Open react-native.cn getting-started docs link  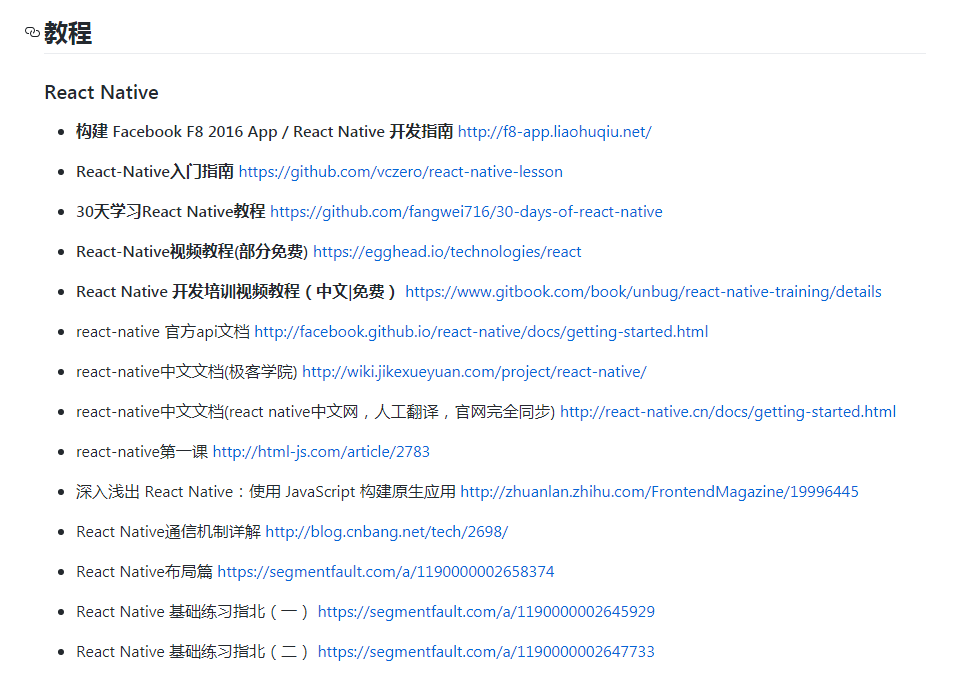click(728, 412)
